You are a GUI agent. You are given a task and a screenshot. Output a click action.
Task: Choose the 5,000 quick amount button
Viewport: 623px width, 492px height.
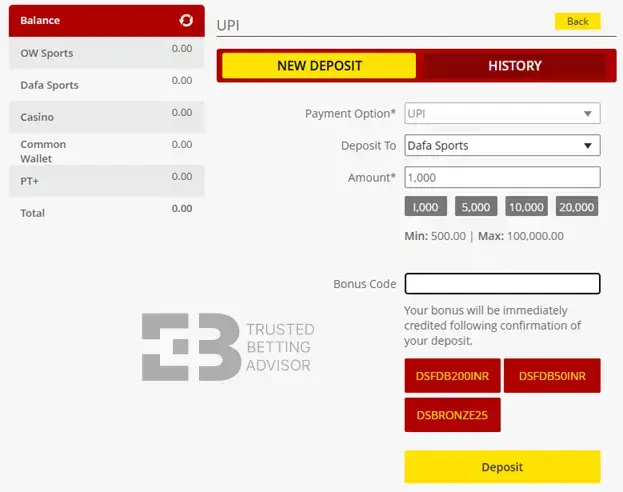(476, 207)
